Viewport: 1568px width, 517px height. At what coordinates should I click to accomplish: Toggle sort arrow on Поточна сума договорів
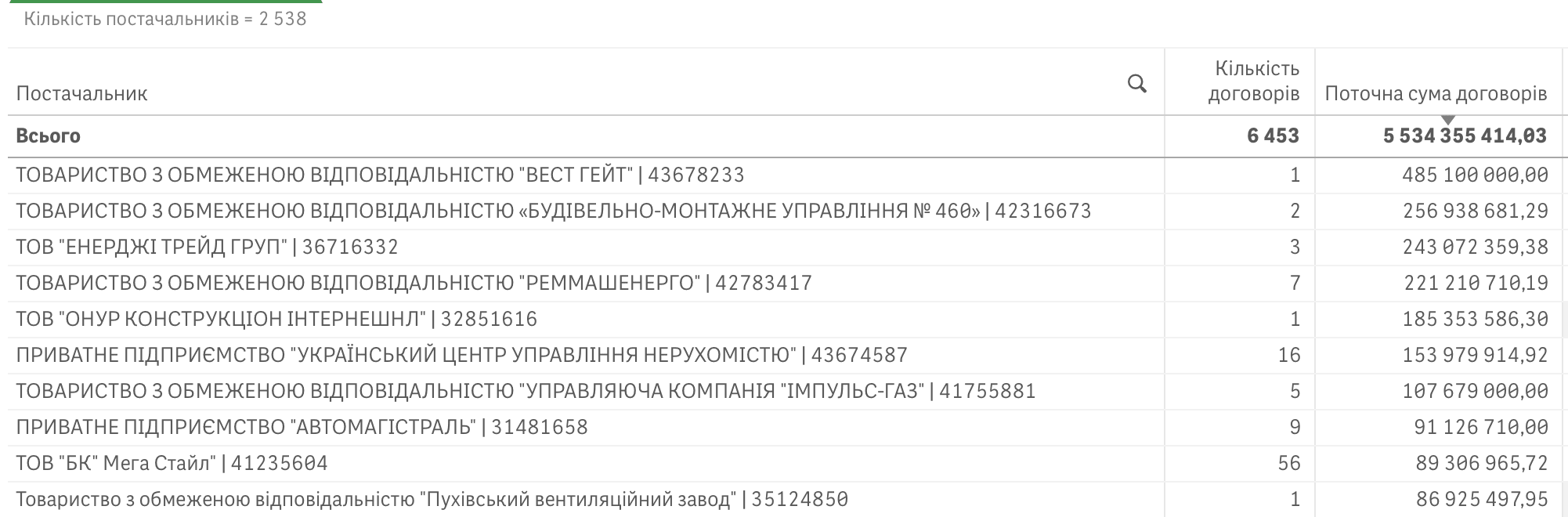coord(1448,119)
